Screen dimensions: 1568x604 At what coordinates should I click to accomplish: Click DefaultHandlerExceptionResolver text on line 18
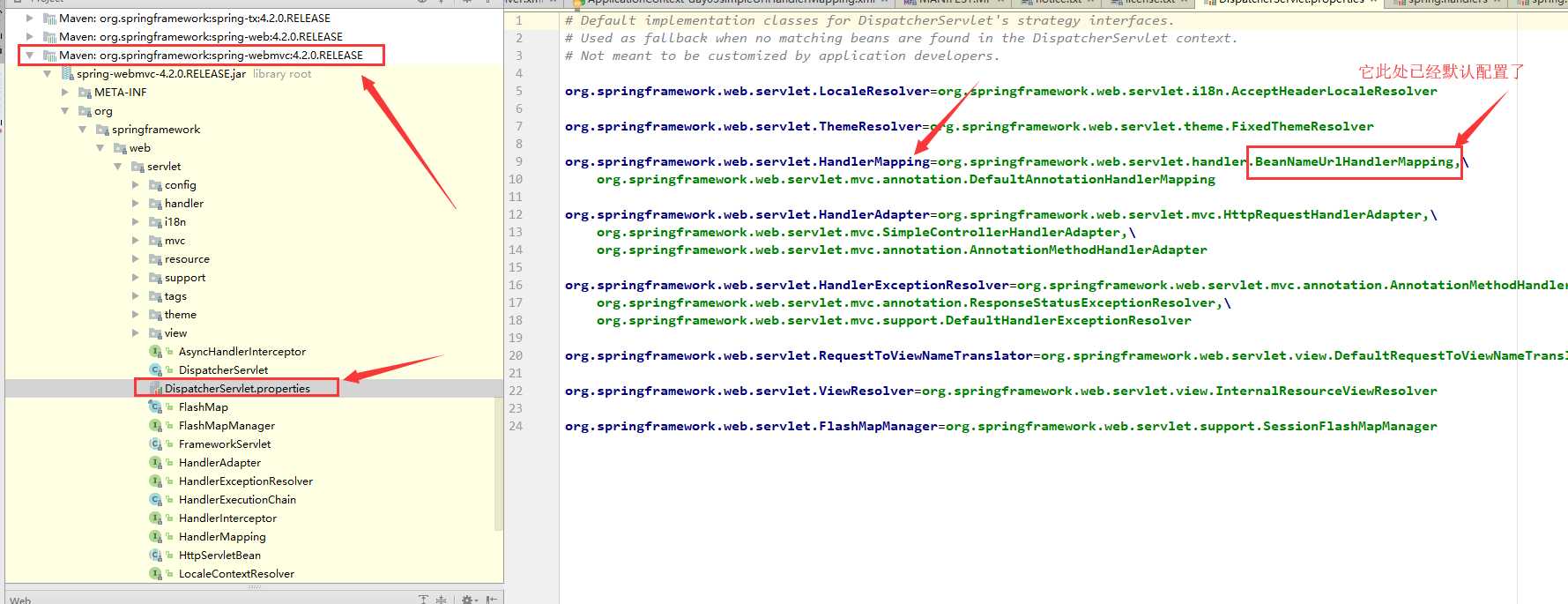pos(1068,320)
